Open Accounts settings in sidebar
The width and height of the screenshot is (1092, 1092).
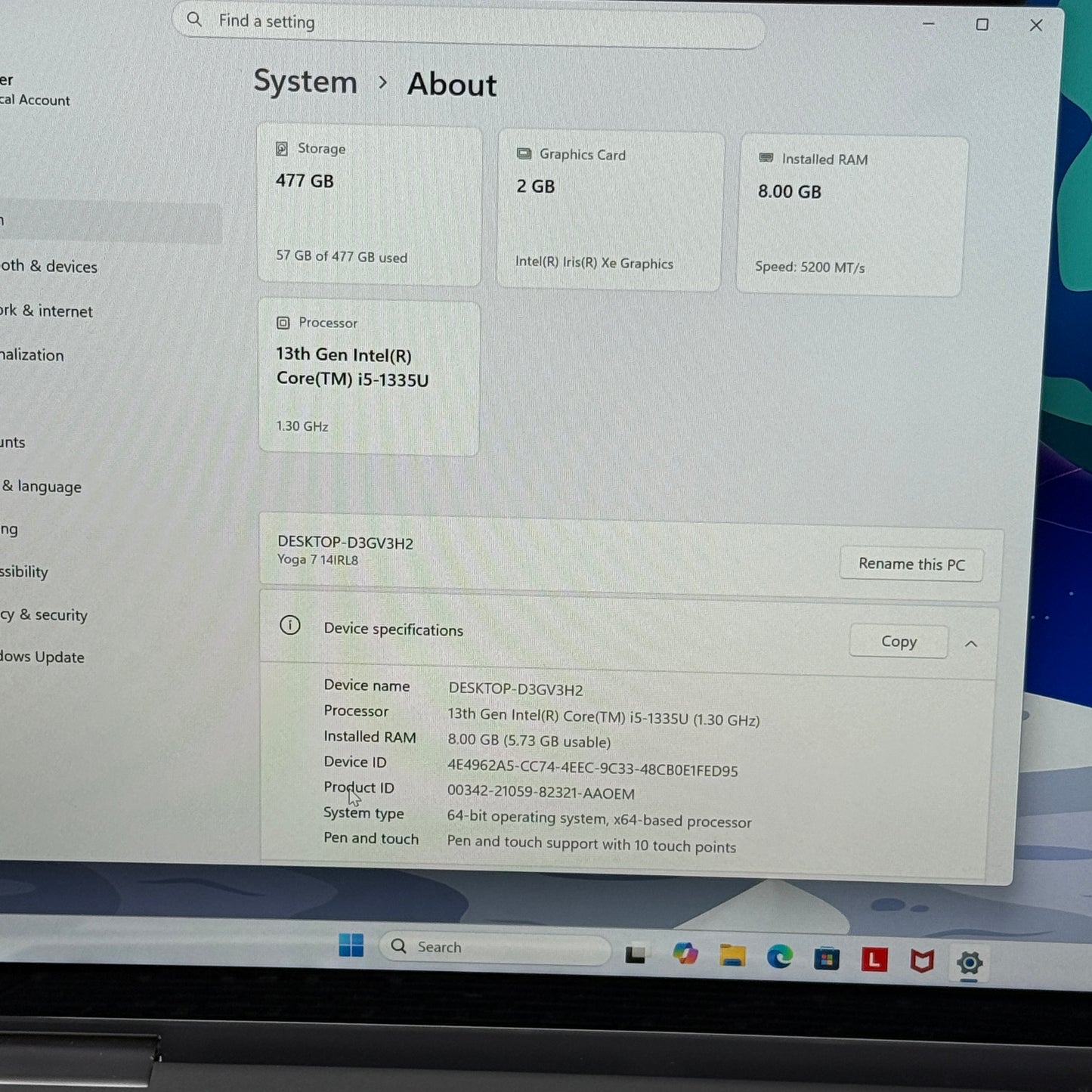tap(13, 442)
